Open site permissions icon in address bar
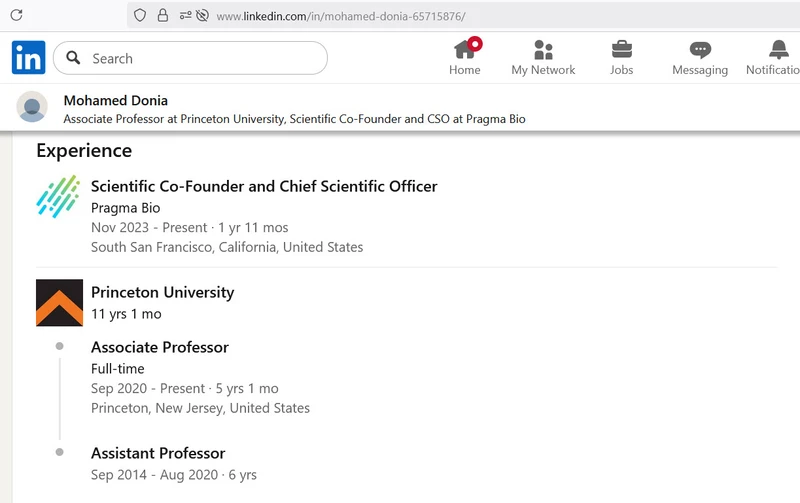This screenshot has height=503, width=800. point(185,16)
